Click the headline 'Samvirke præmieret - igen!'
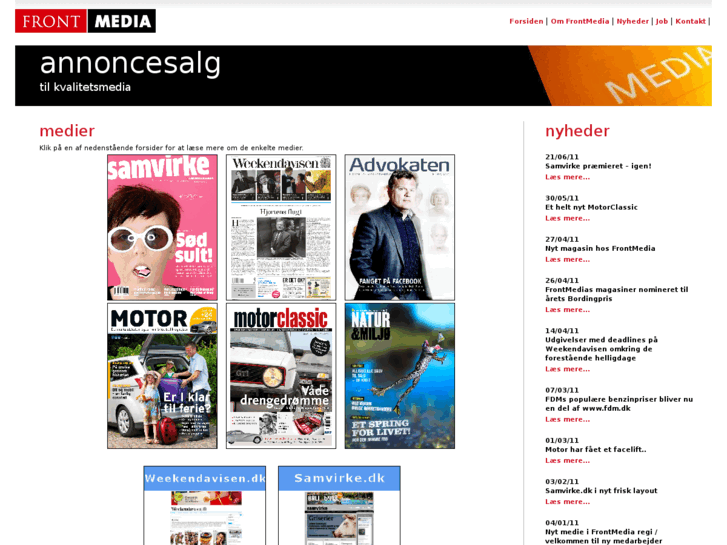 [598, 166]
